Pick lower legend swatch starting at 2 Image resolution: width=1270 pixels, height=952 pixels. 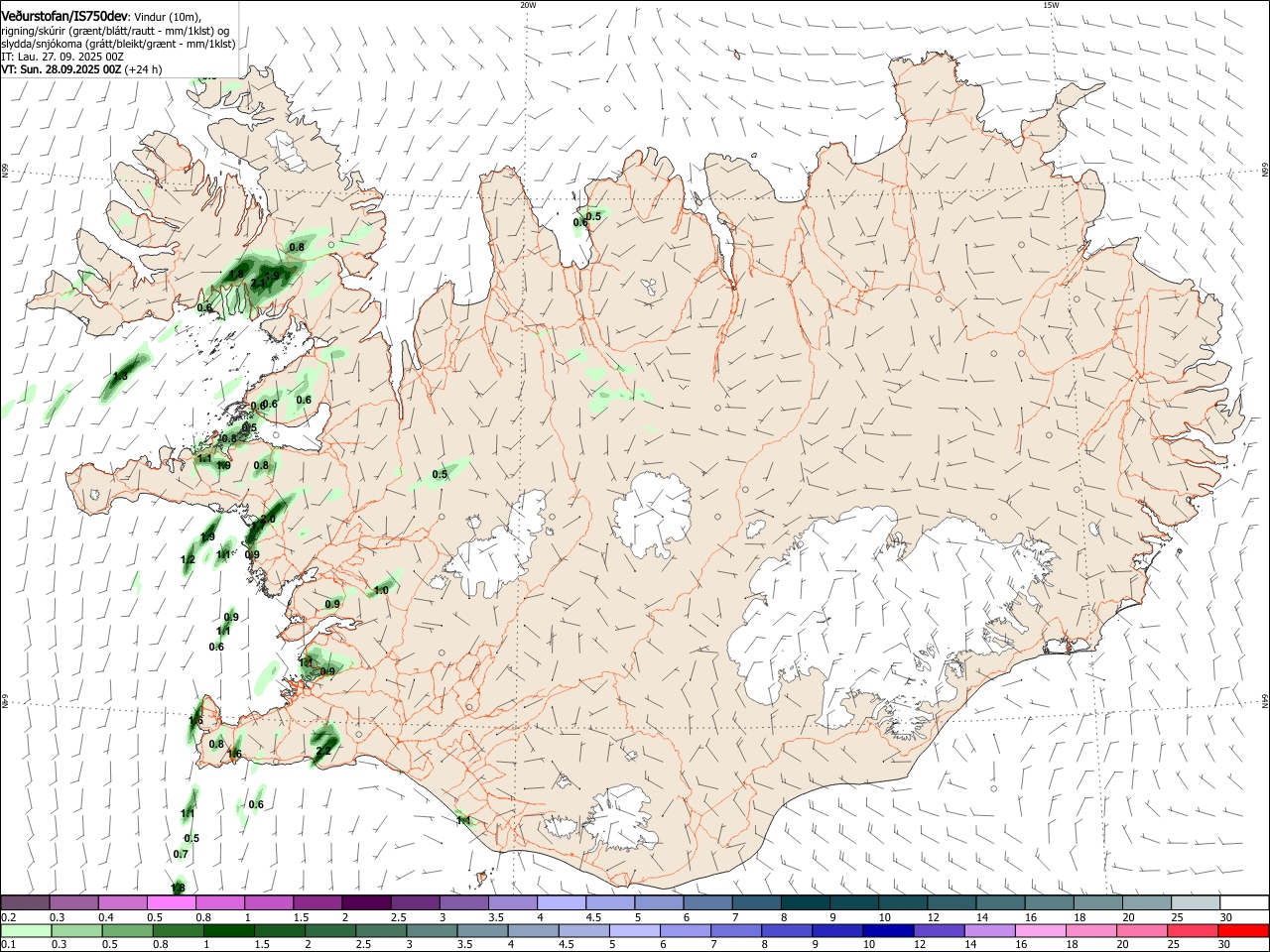329,930
